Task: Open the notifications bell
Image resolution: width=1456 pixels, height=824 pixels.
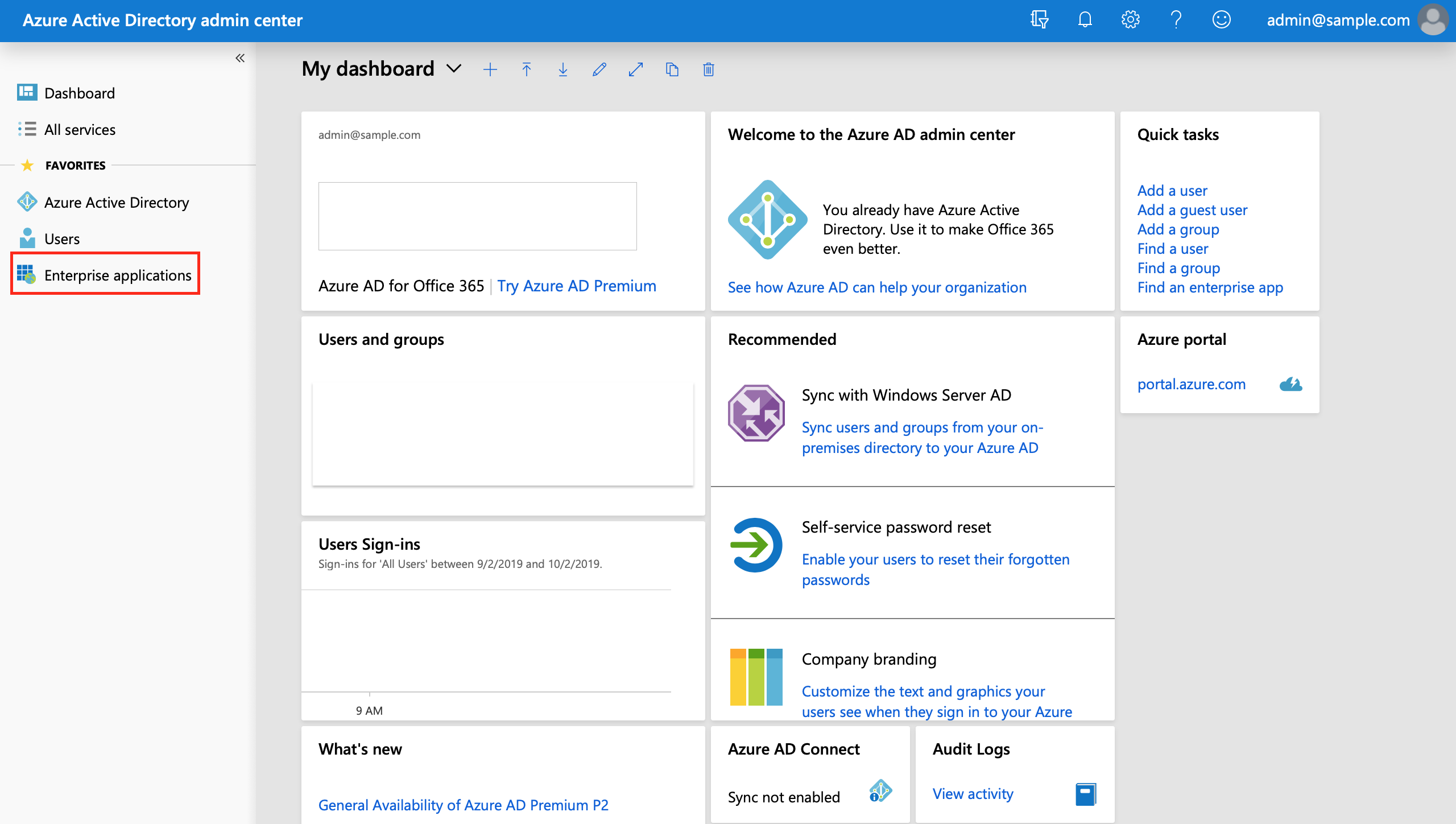Action: point(1085,20)
